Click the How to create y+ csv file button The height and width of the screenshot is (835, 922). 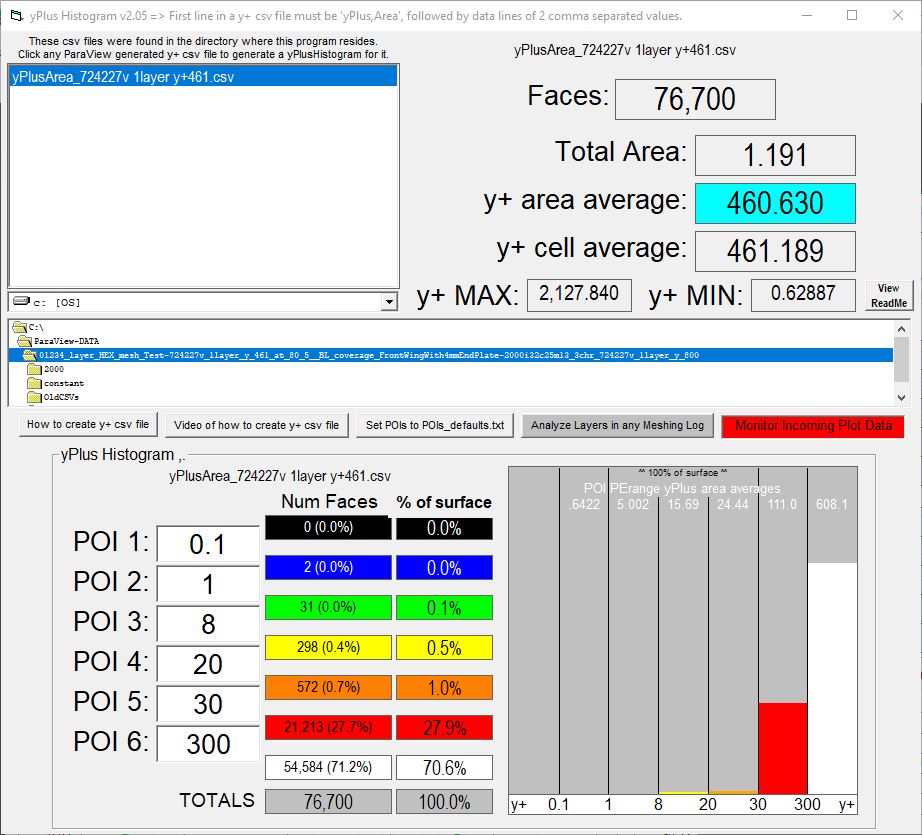point(88,425)
